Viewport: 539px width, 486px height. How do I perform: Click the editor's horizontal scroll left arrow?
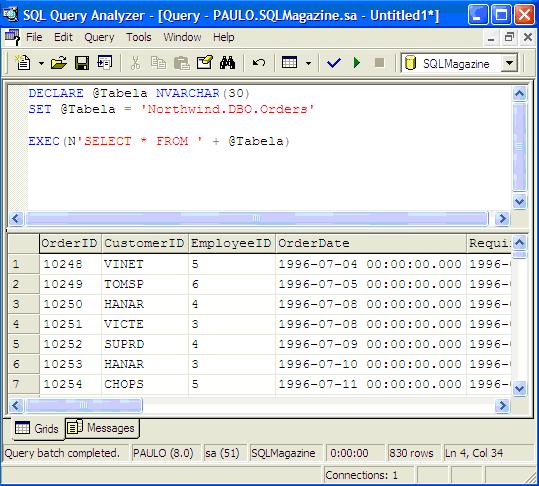tap(16, 218)
